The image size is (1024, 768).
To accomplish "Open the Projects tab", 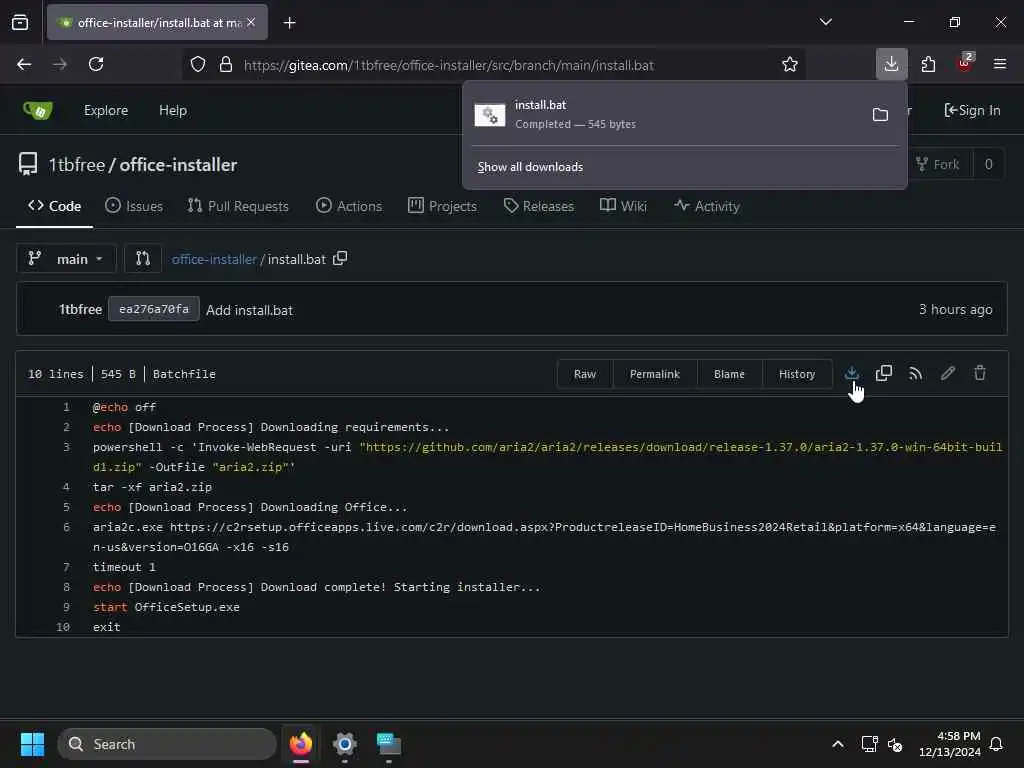I will coord(442,206).
